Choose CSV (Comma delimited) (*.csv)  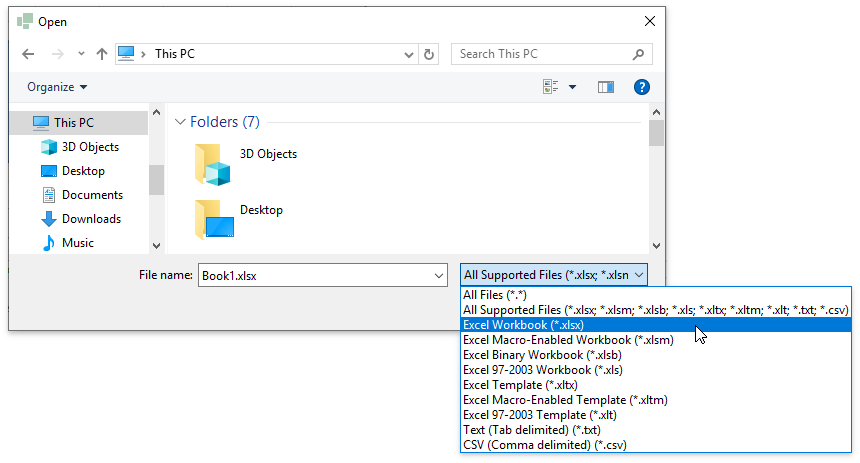click(656, 445)
